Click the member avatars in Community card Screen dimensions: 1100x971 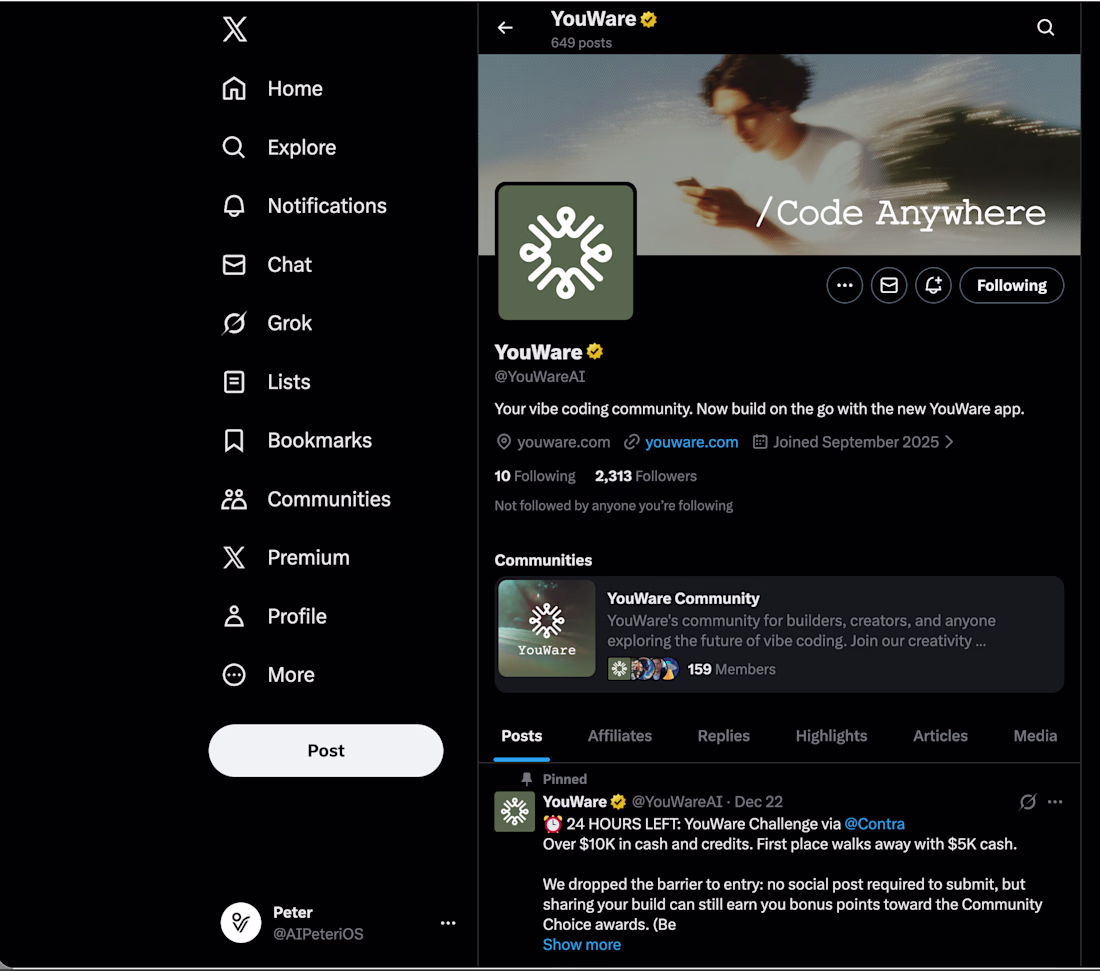643,669
